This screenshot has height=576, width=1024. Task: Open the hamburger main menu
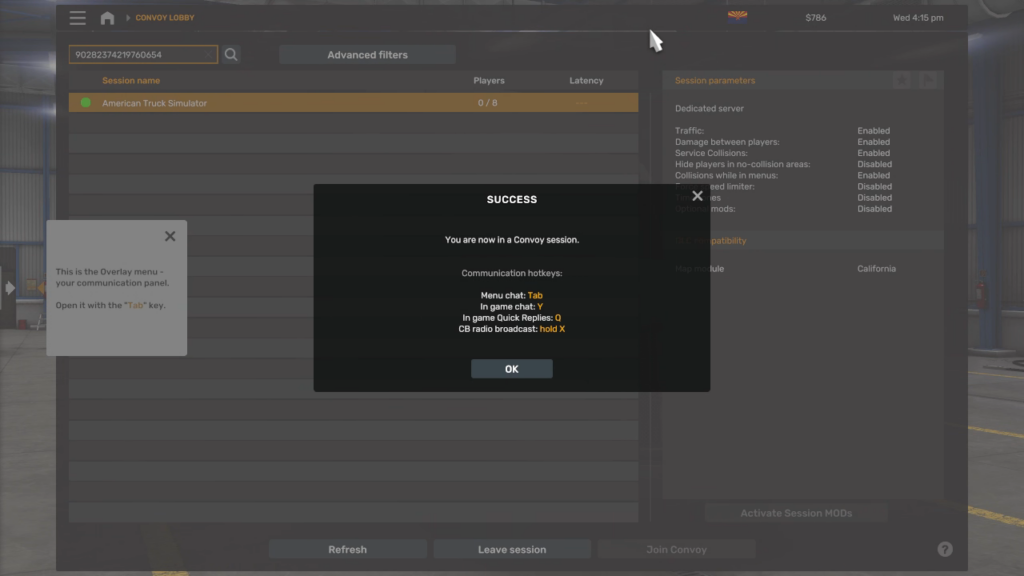(77, 18)
